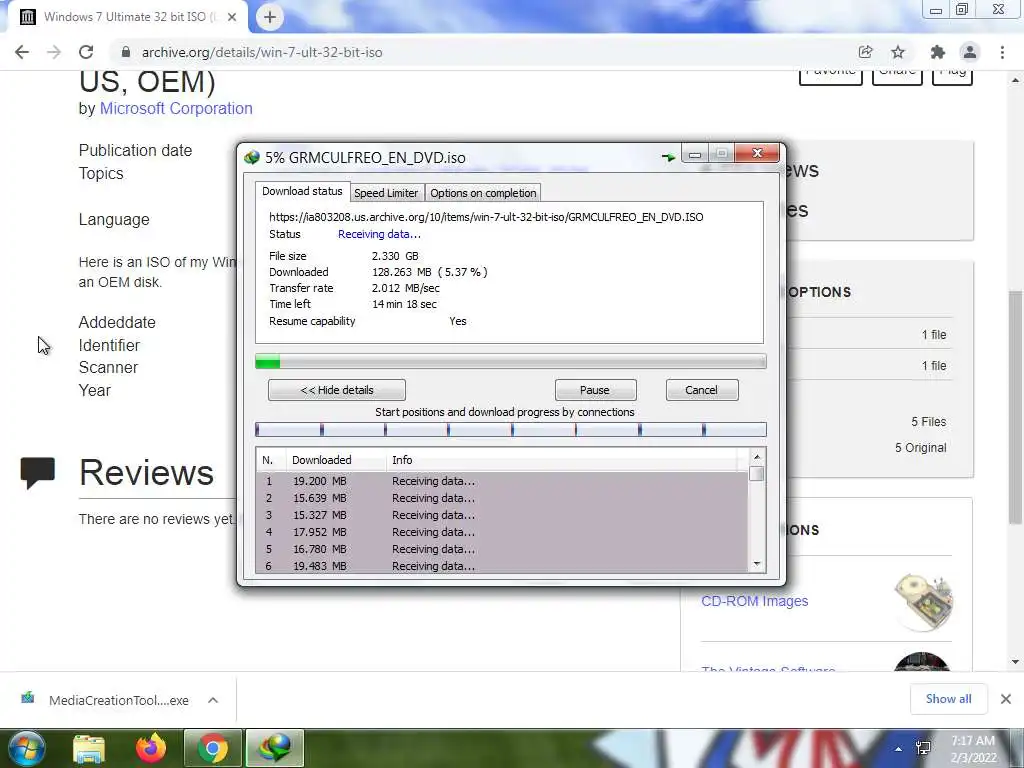This screenshot has height=768, width=1024.
Task: Switch to Speed Limiter tab
Action: click(x=386, y=193)
